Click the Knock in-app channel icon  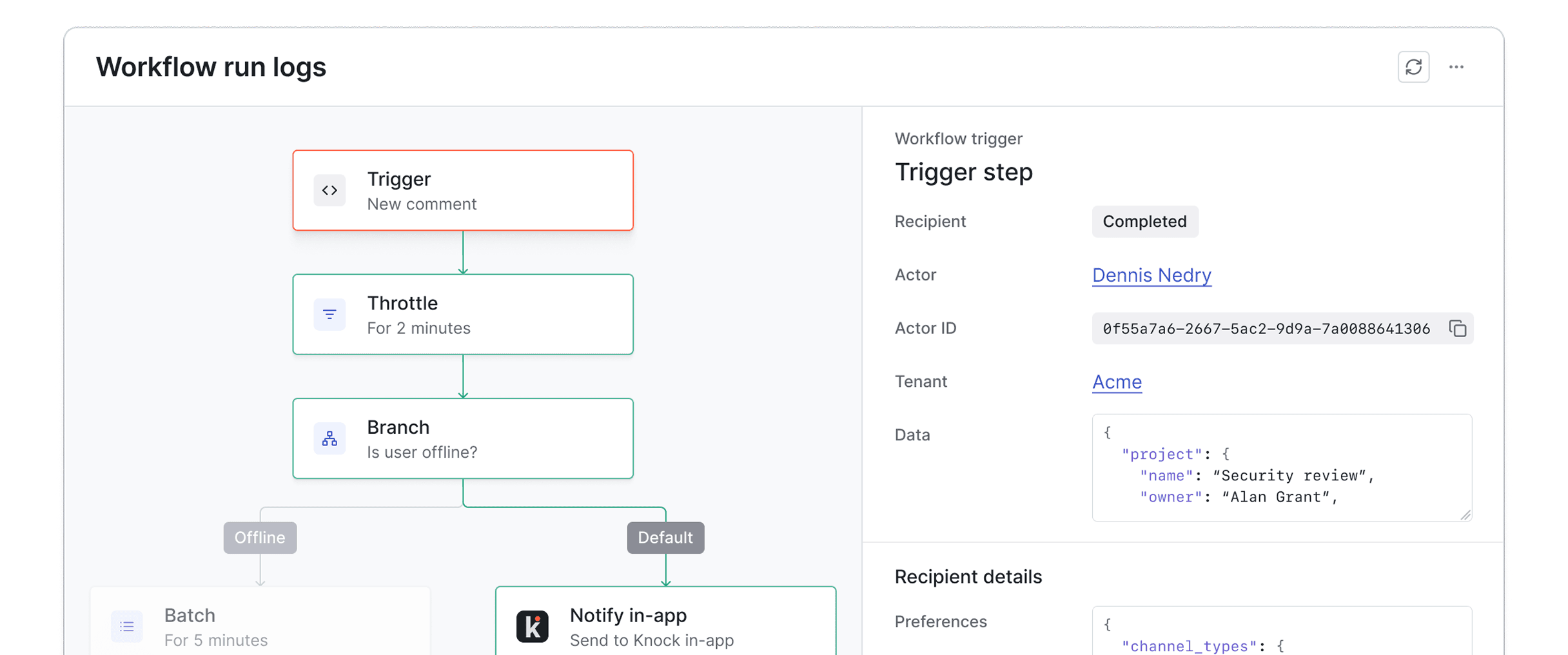point(531,625)
